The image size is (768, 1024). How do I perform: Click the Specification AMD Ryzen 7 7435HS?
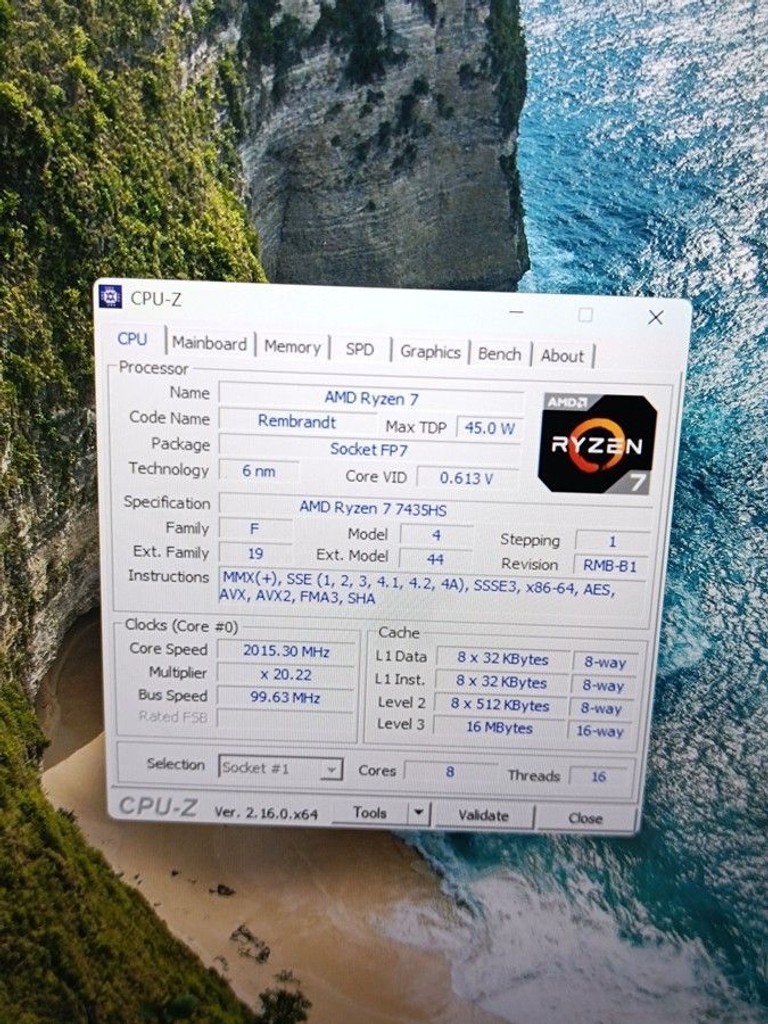[x=435, y=508]
